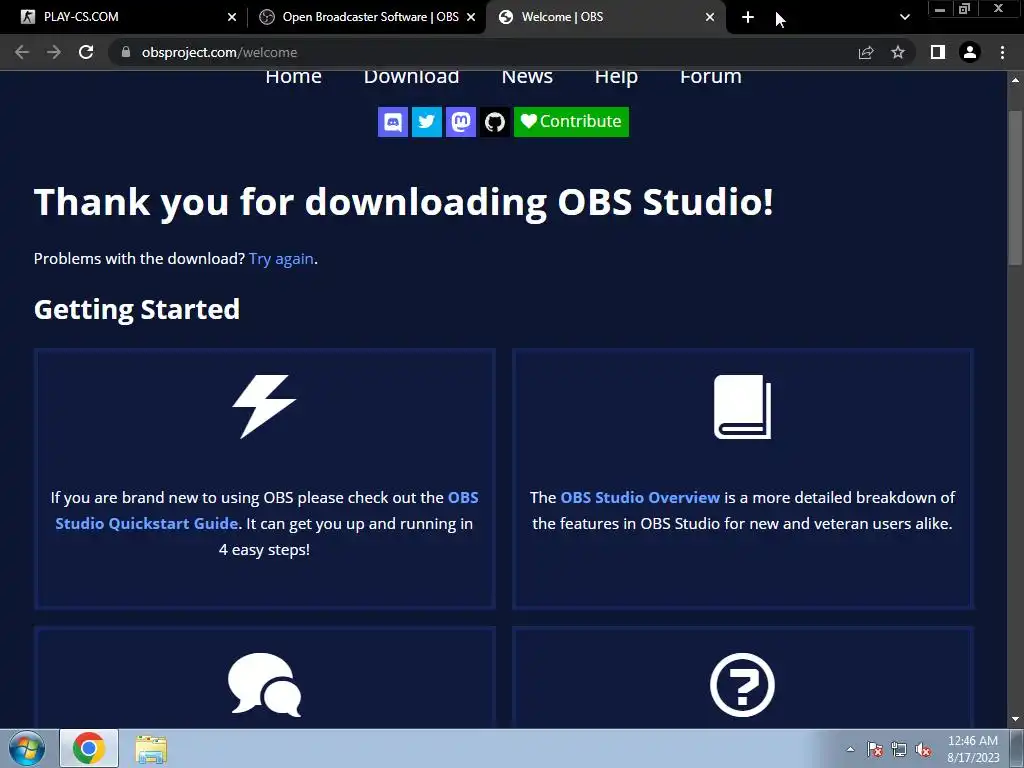Click the Try again download link
The height and width of the screenshot is (768, 1024).
pyautogui.click(x=281, y=259)
